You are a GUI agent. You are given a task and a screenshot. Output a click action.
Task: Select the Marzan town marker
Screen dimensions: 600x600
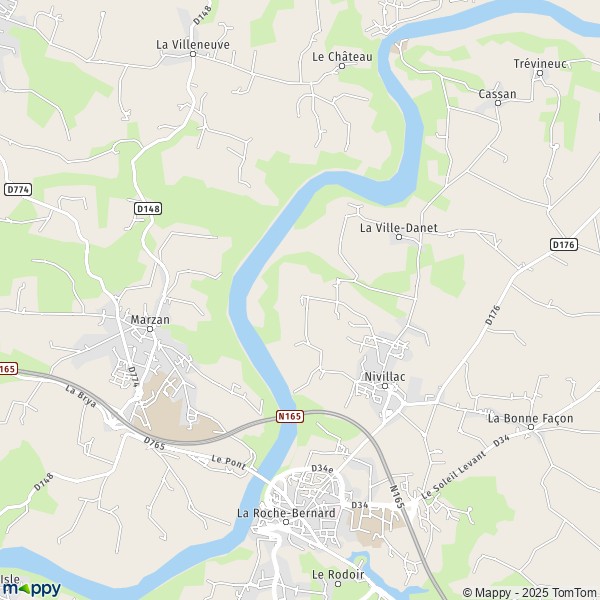click(x=150, y=329)
